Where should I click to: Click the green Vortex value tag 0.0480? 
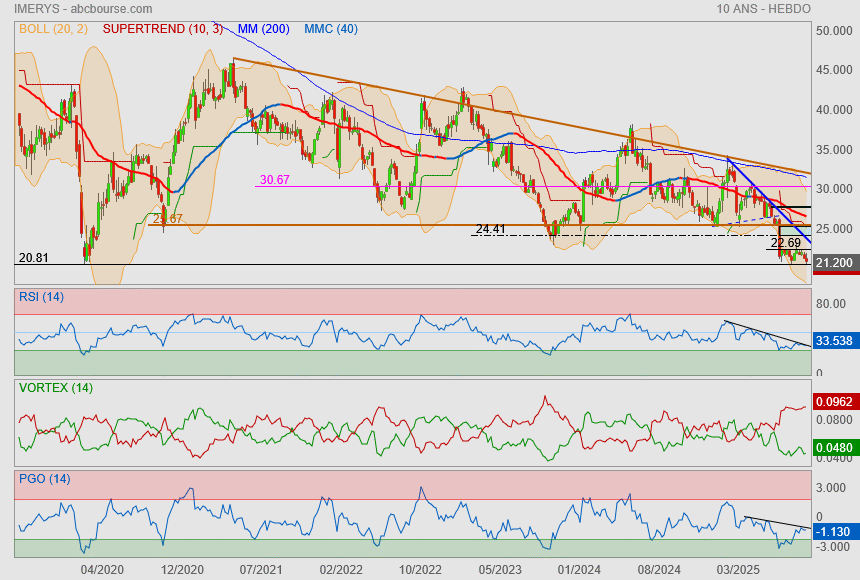(834, 449)
